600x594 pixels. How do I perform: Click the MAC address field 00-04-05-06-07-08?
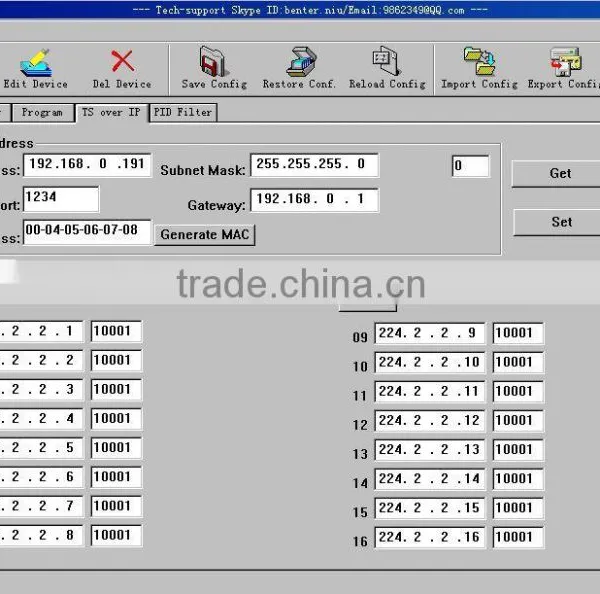click(x=87, y=232)
